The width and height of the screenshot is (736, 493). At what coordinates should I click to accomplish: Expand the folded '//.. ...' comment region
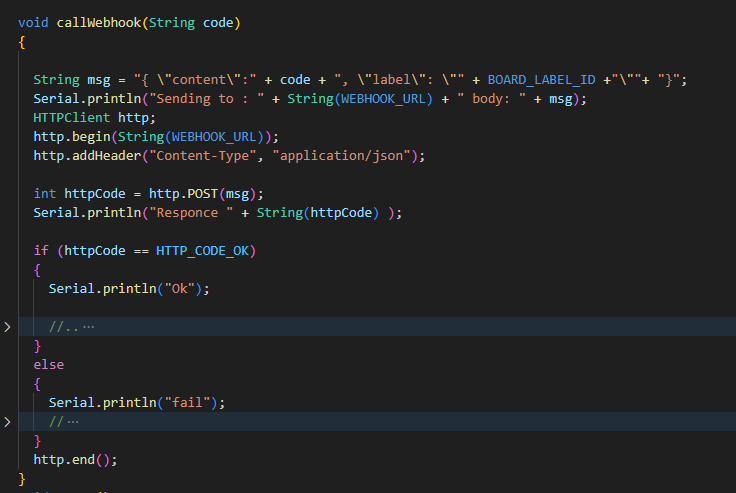pyautogui.click(x=7, y=327)
